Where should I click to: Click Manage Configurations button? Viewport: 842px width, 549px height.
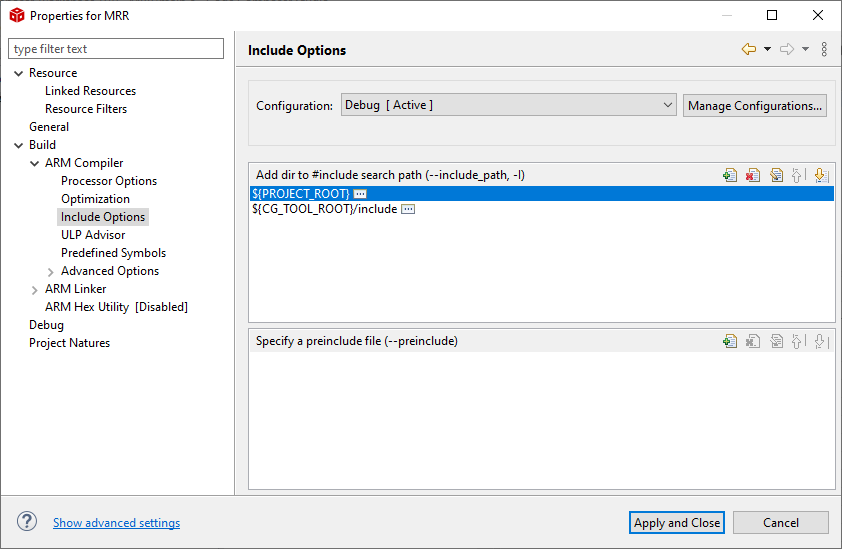click(x=754, y=106)
